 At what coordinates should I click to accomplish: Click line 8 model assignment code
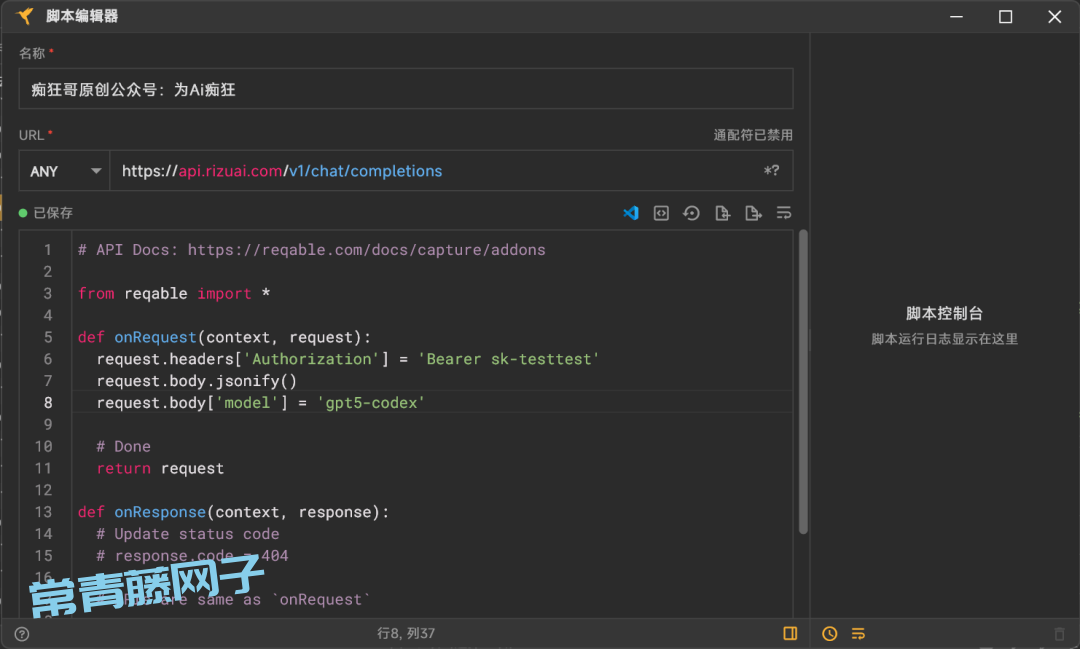click(261, 403)
